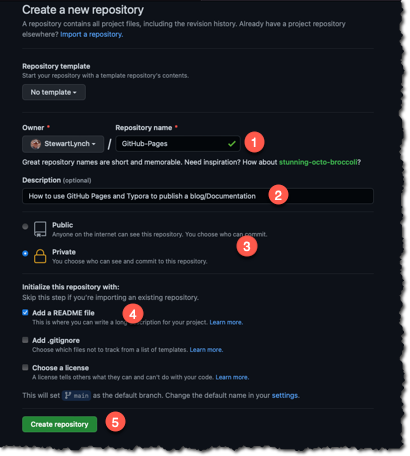The image size is (410, 456).
Task: Enable the Add .gitignore checkbox
Action: click(25, 340)
